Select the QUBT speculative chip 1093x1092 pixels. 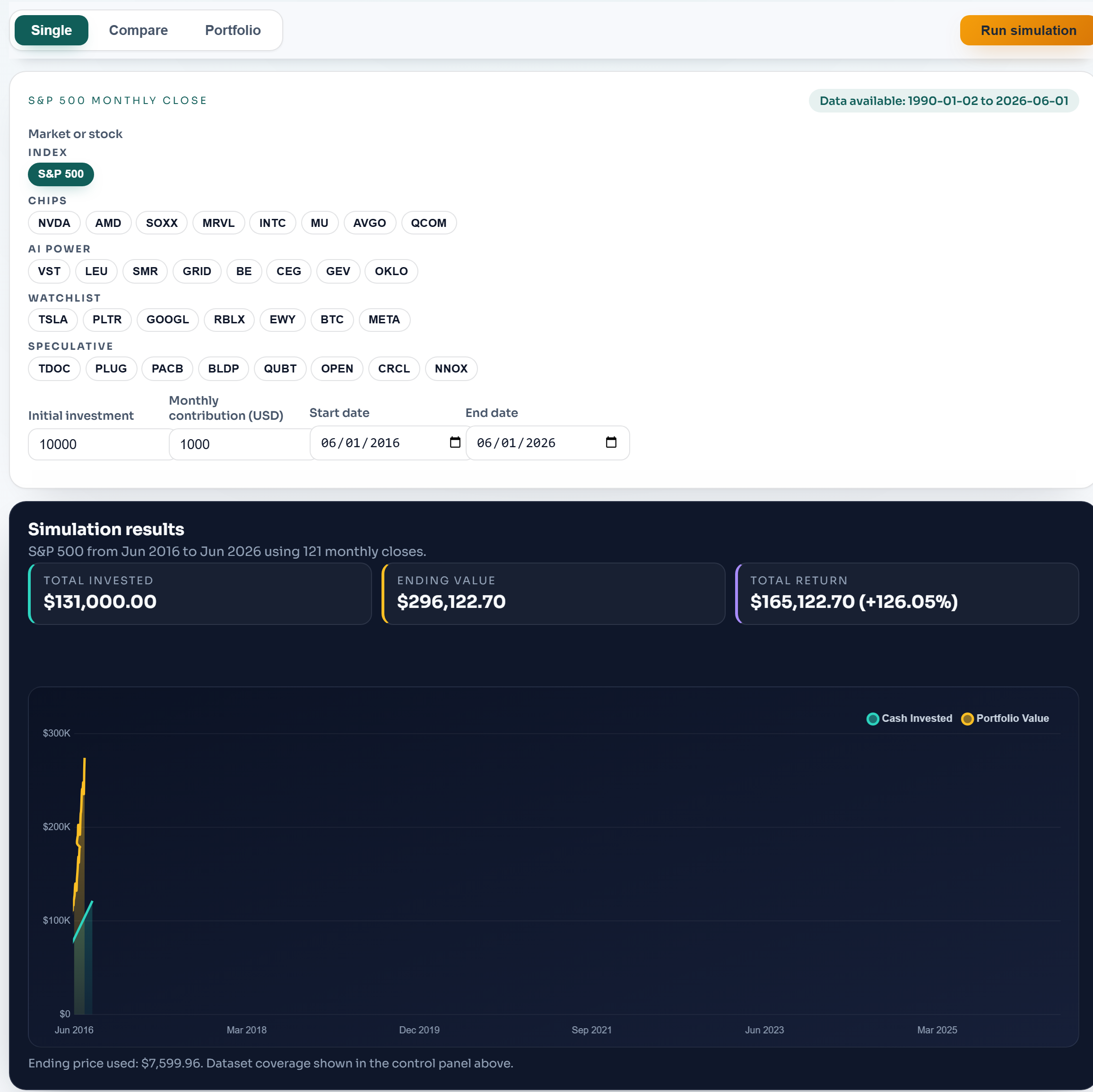point(280,369)
